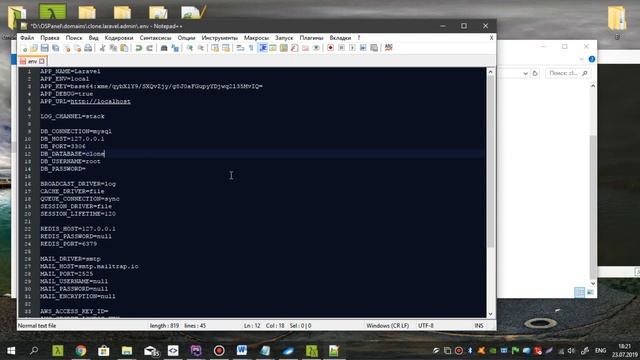Click the http://localhost link in APP_URL
640x360 pixels.
100,101
